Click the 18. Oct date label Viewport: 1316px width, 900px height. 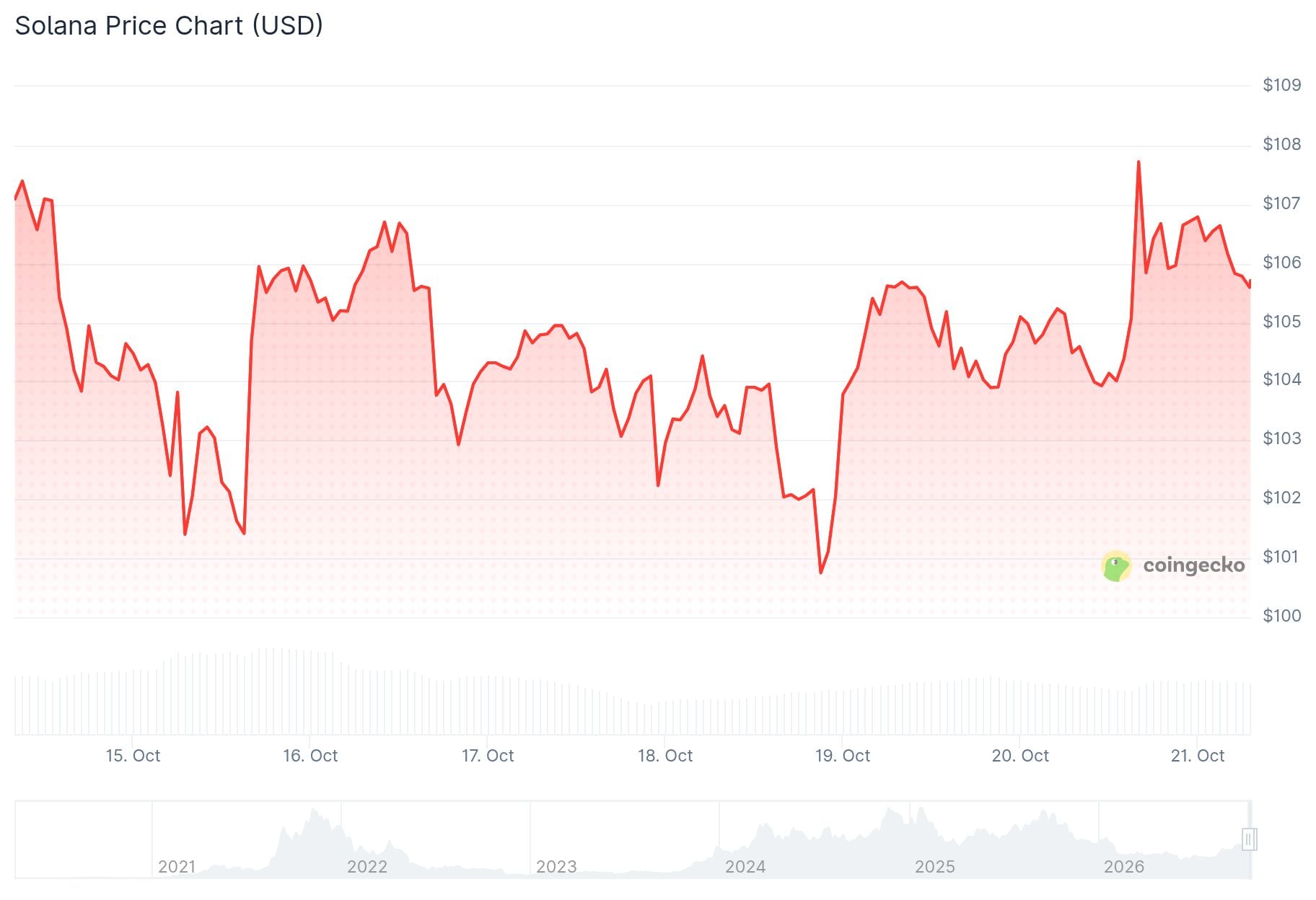coord(665,756)
